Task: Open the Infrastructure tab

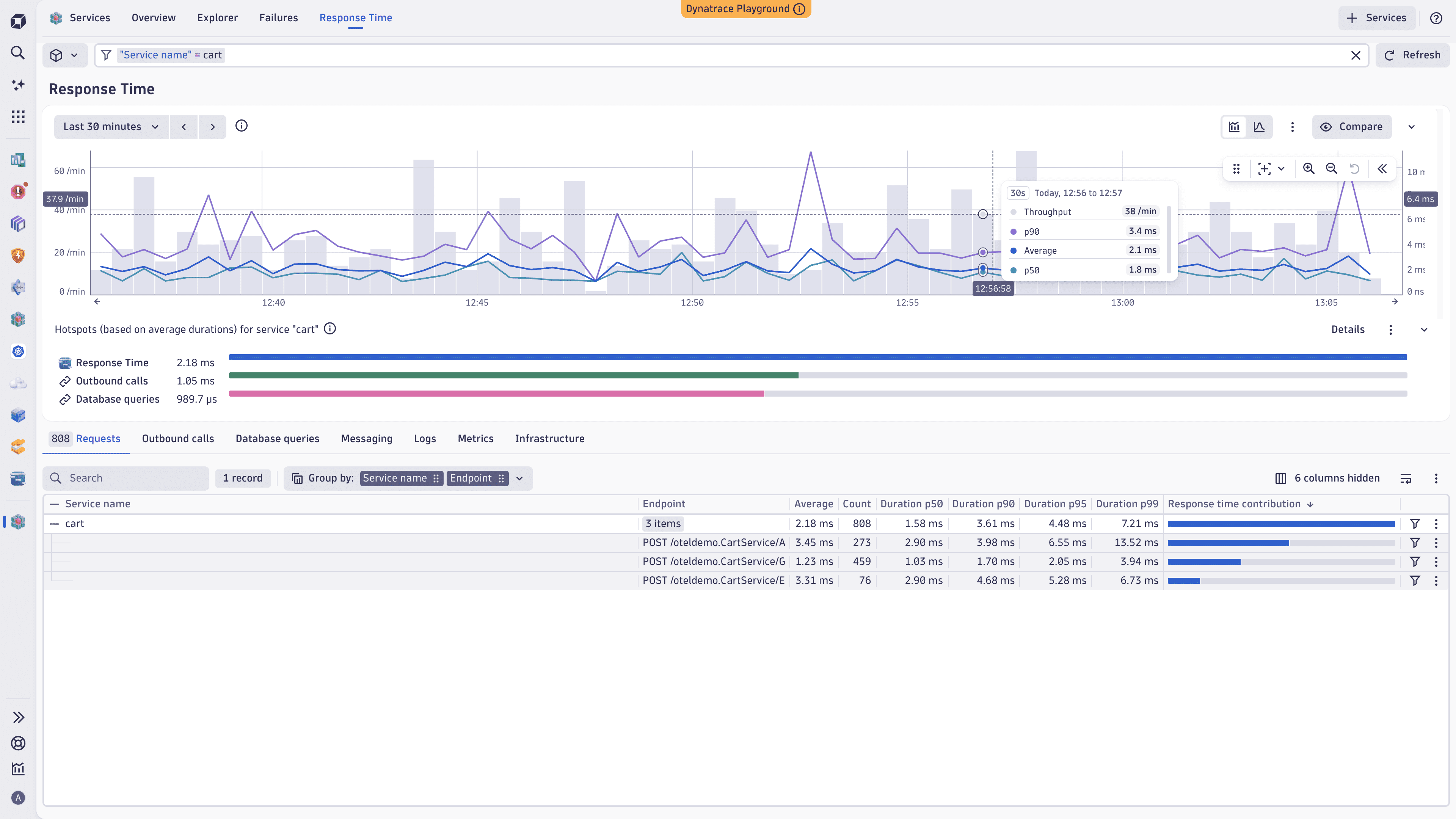Action: (x=549, y=439)
